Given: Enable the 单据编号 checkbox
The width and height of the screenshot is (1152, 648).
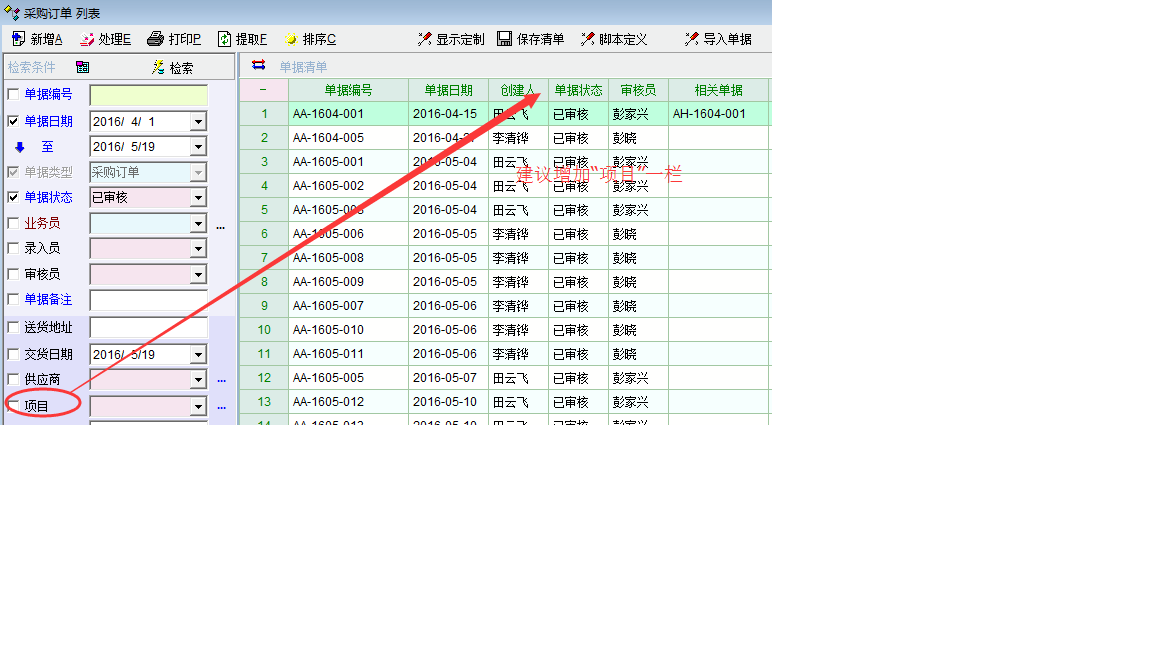Looking at the screenshot, I should coord(13,95).
